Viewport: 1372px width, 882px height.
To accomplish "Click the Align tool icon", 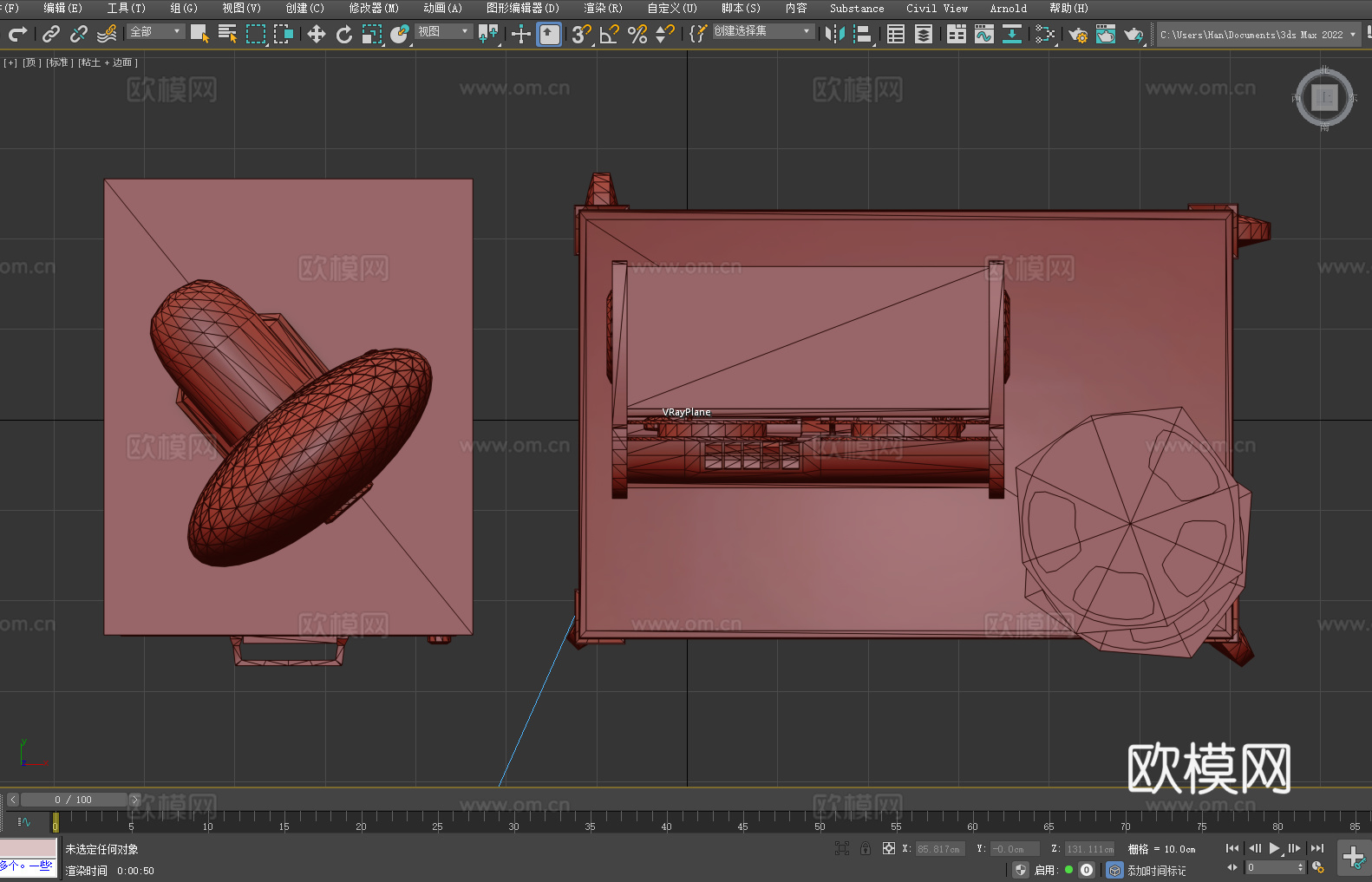I will point(863,34).
